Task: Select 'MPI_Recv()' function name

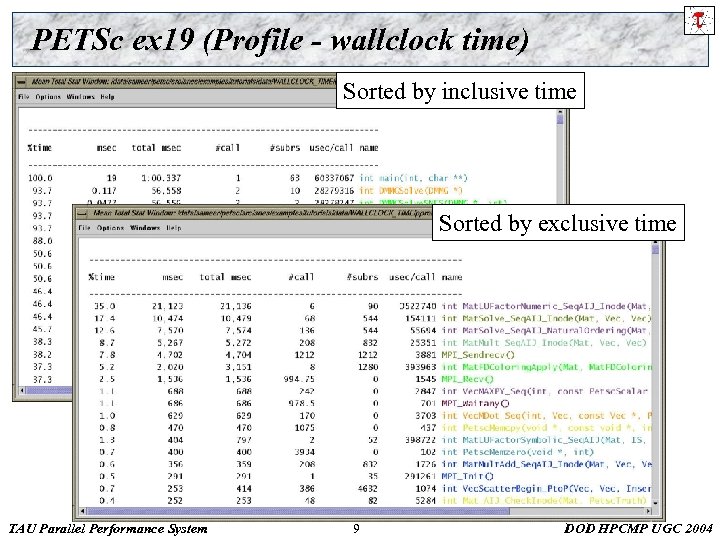Action: point(467,379)
